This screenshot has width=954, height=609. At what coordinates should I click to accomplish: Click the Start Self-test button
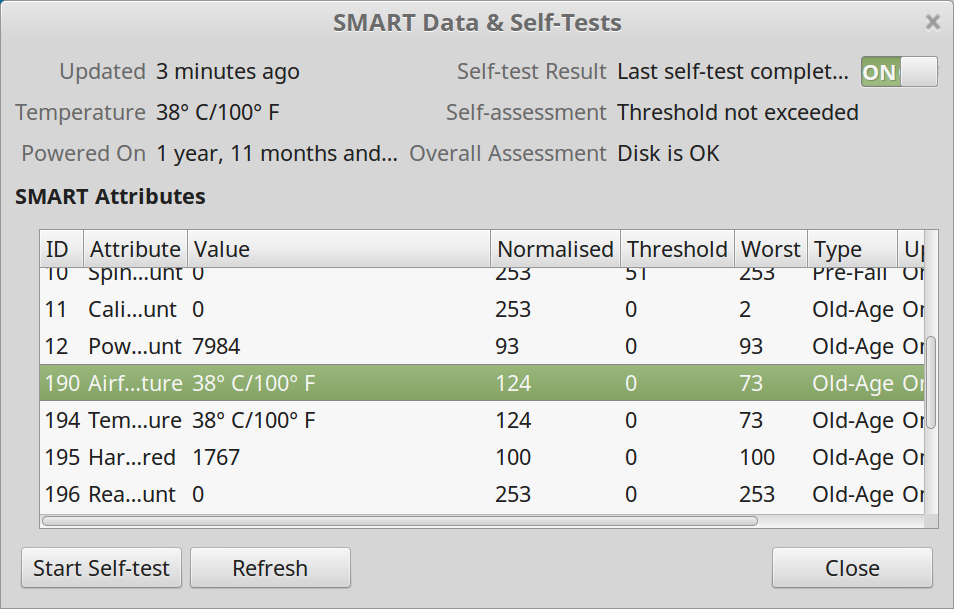click(101, 568)
